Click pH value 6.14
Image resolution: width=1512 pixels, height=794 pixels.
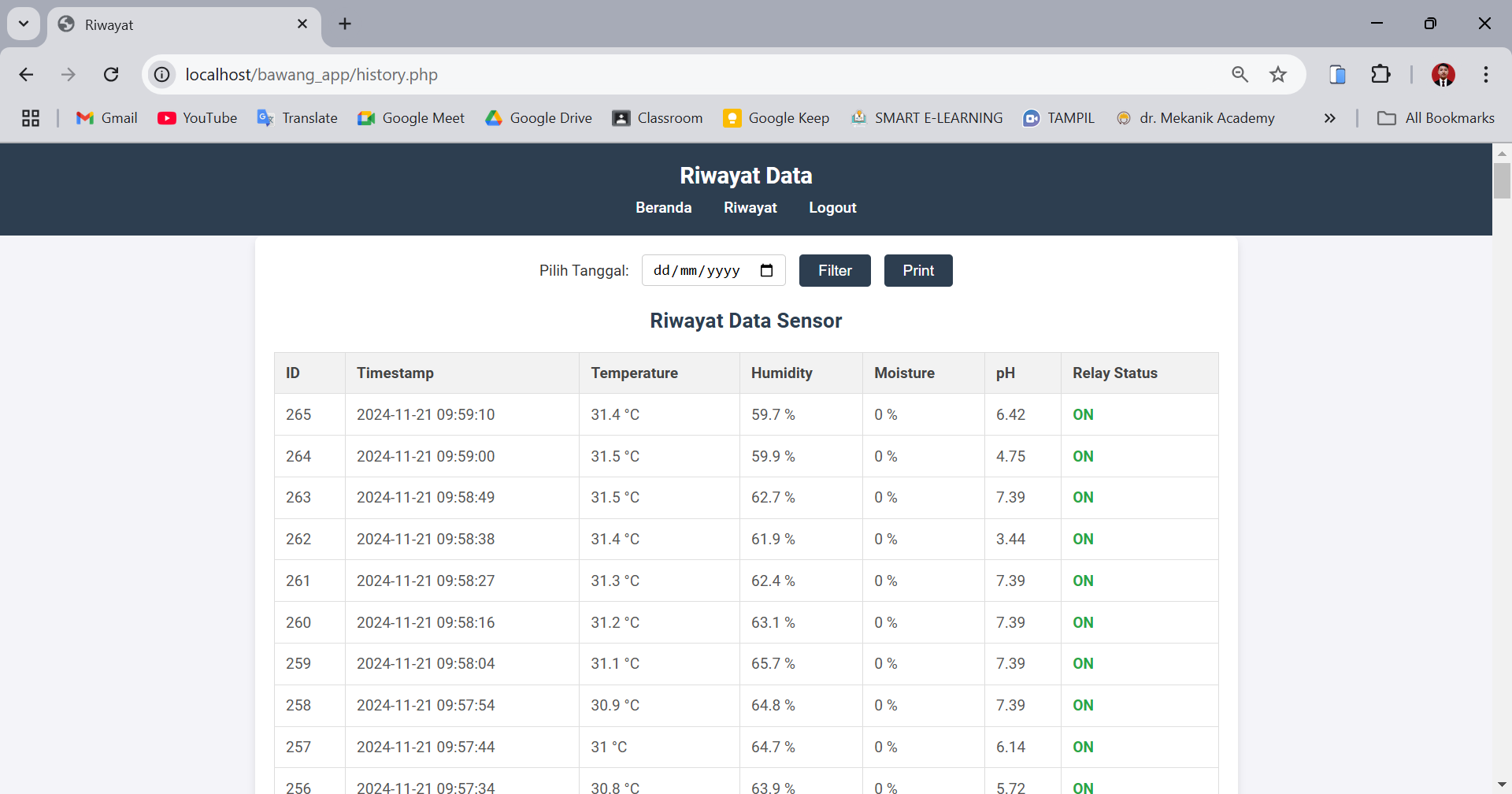(1010, 748)
